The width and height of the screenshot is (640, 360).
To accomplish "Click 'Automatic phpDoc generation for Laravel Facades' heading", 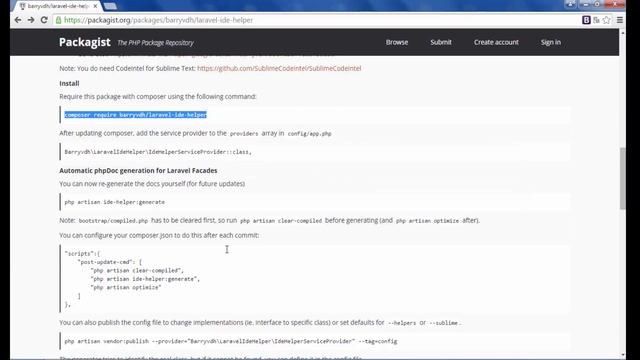I will (x=138, y=170).
